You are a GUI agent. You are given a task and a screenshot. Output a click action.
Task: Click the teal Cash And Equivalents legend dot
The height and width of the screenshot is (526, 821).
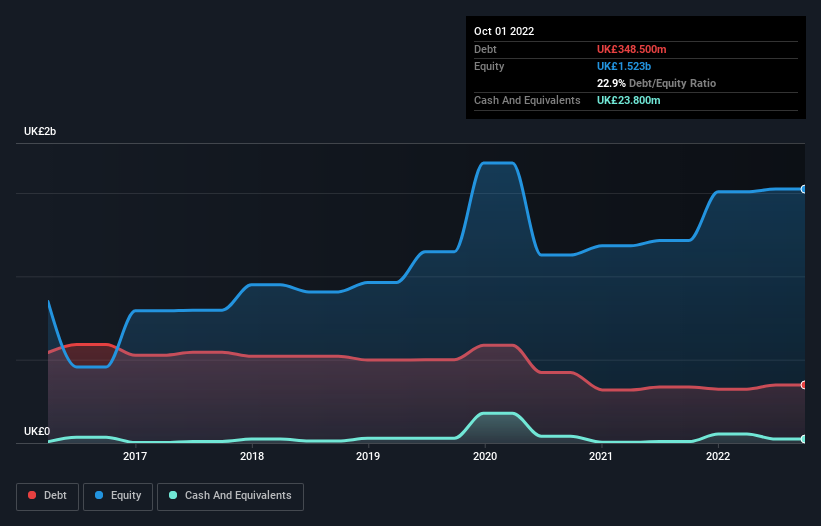coord(173,495)
